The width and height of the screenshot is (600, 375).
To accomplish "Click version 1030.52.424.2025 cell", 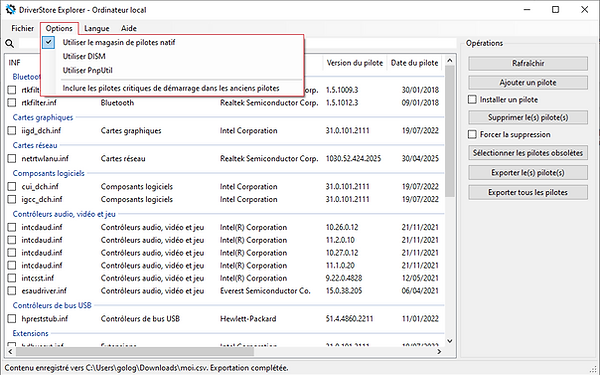I will click(353, 158).
